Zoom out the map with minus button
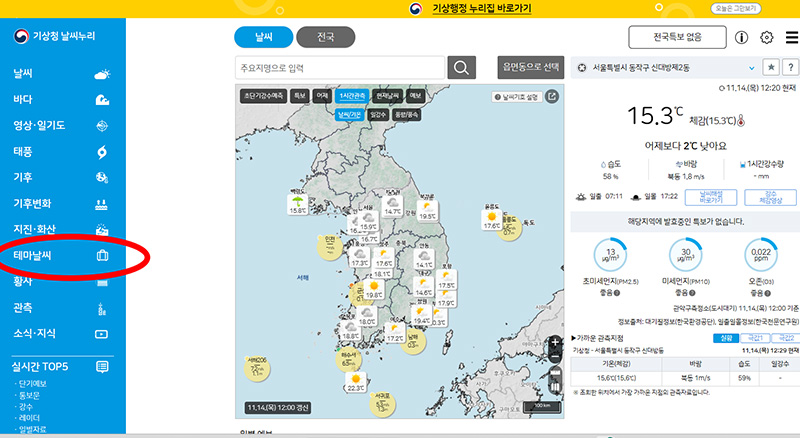This screenshot has width=800, height=438. pyautogui.click(x=556, y=356)
